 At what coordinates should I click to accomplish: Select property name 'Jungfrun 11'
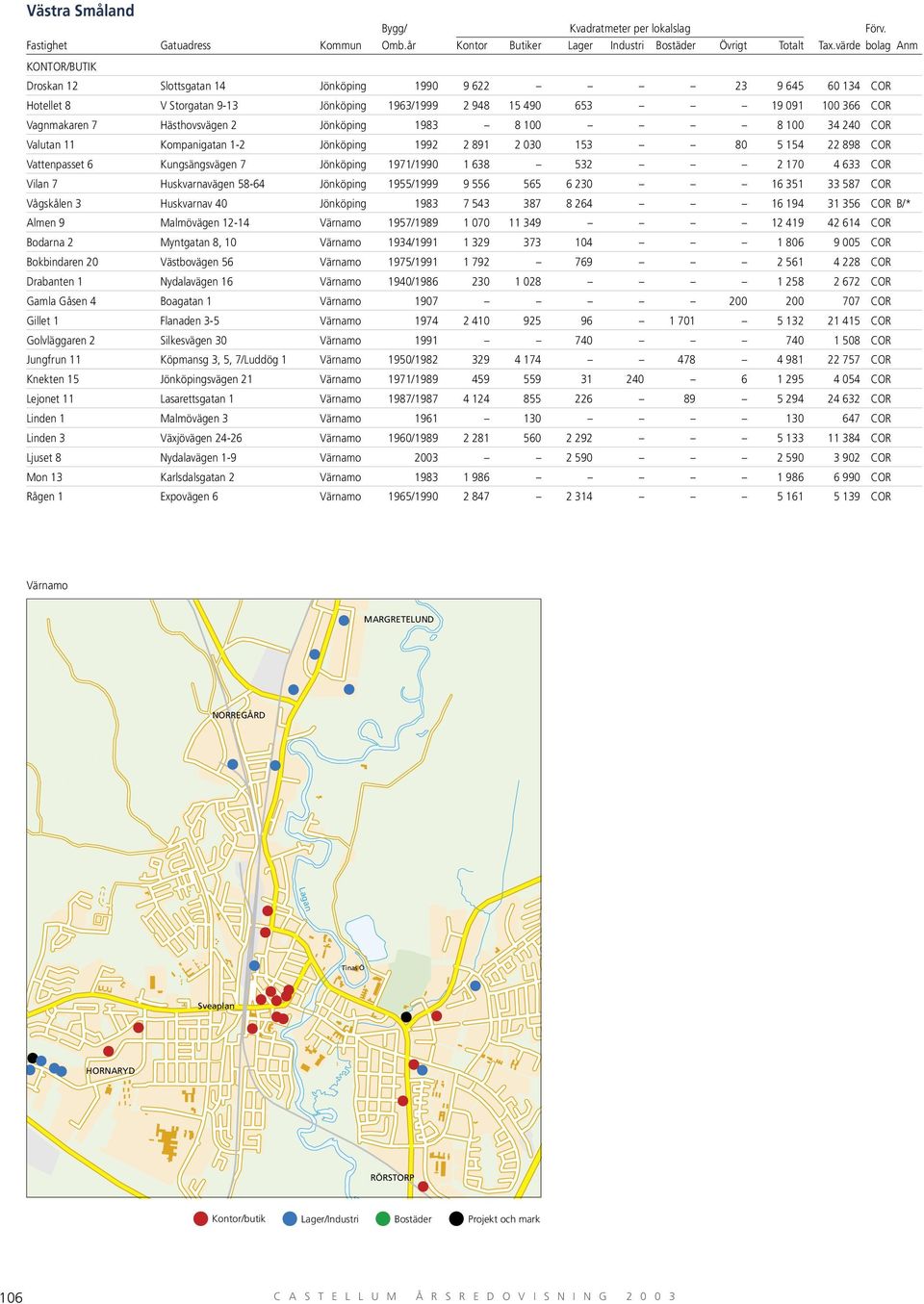(x=54, y=360)
